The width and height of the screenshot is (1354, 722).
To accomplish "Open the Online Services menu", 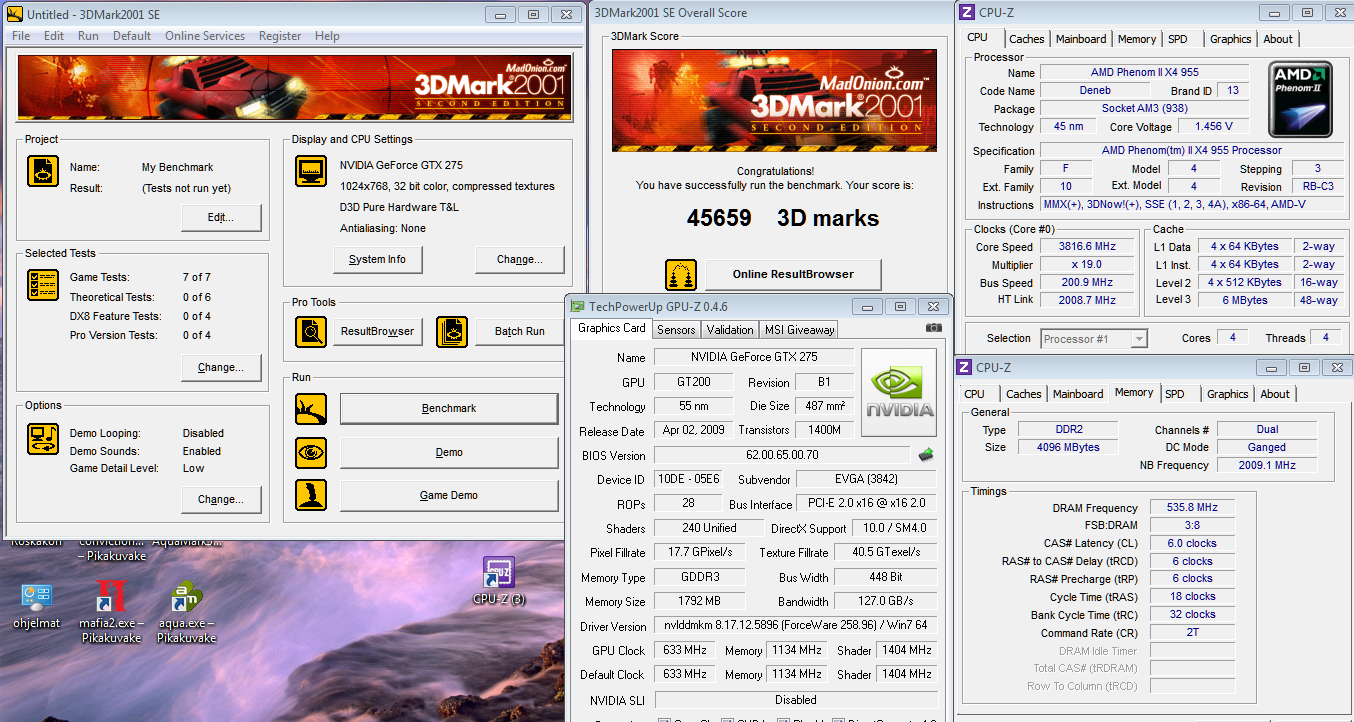I will click(205, 36).
